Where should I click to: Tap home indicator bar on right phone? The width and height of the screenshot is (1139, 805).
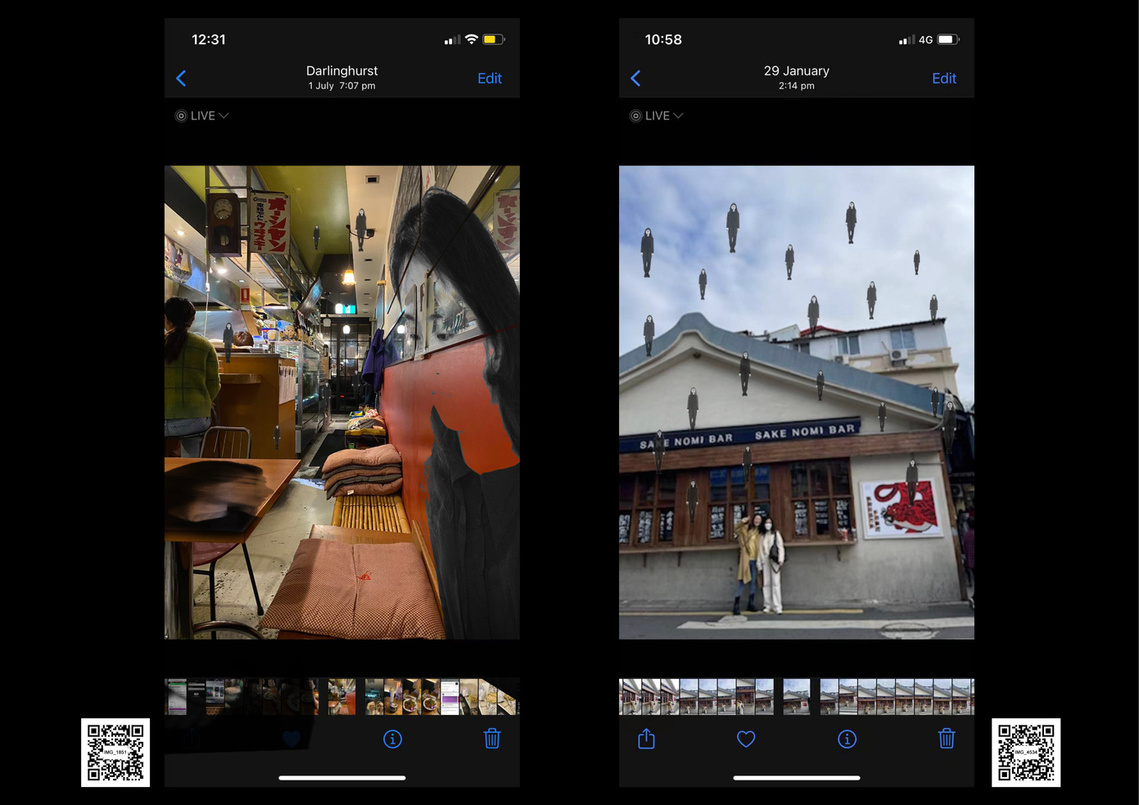point(796,777)
